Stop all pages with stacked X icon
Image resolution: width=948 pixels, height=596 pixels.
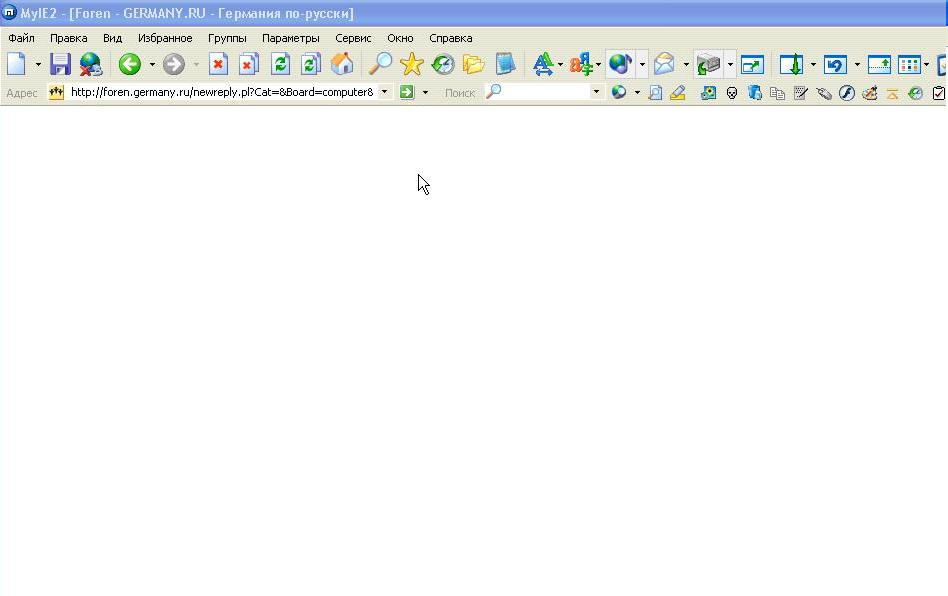pos(248,64)
